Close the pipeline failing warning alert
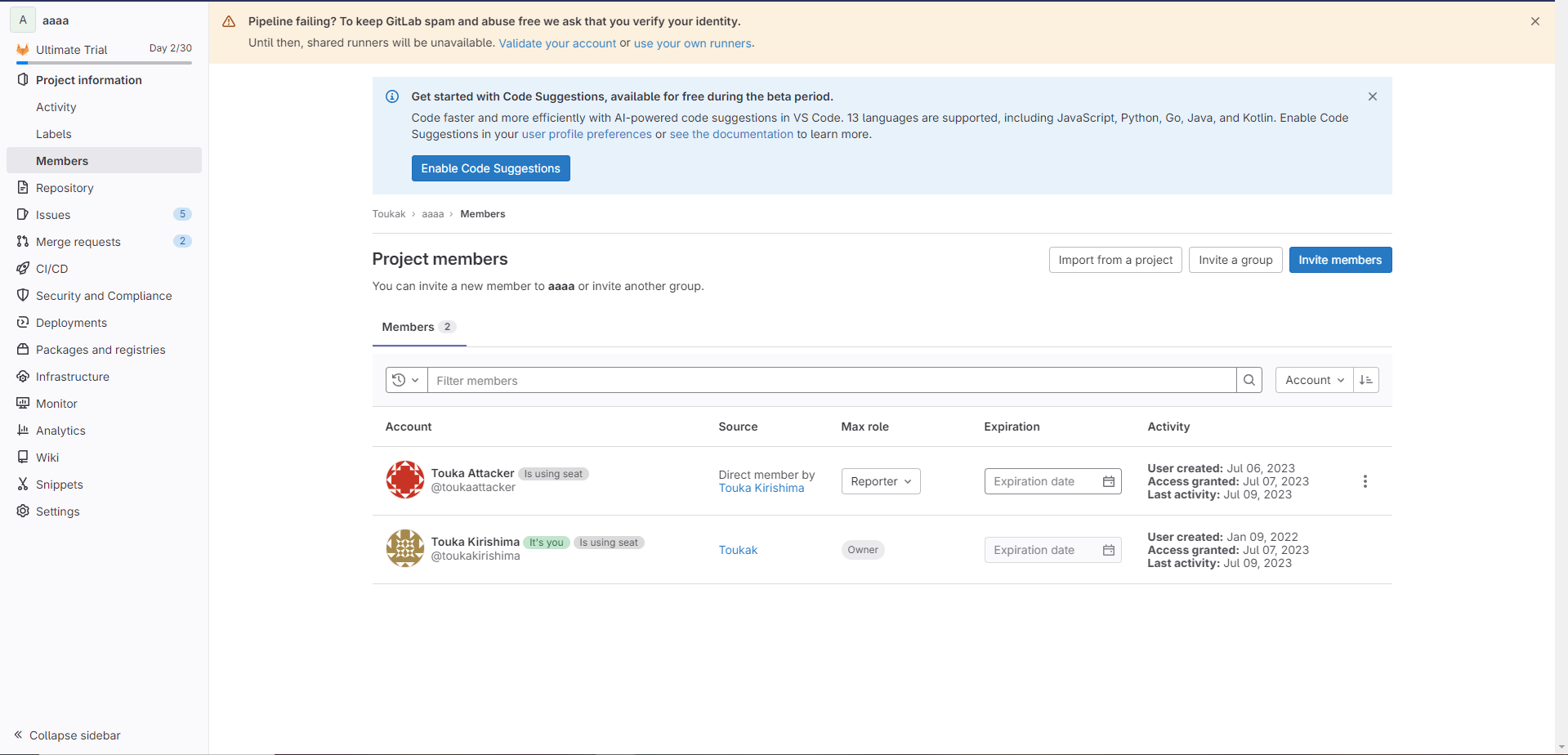This screenshot has width=1568, height=755. [1534, 21]
